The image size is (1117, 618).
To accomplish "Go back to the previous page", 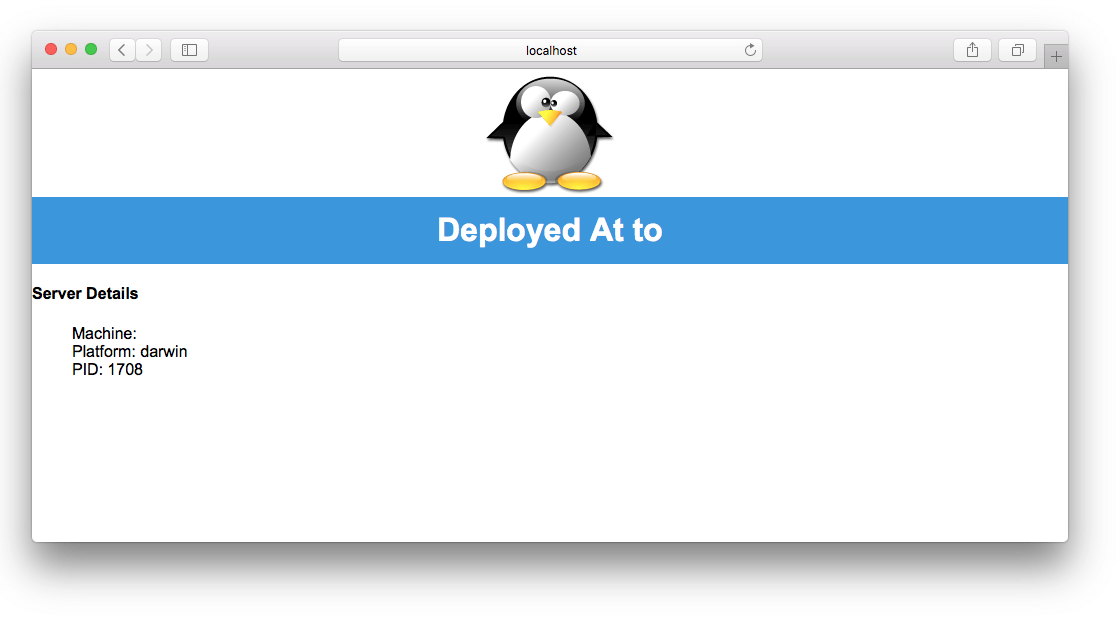I will point(122,50).
